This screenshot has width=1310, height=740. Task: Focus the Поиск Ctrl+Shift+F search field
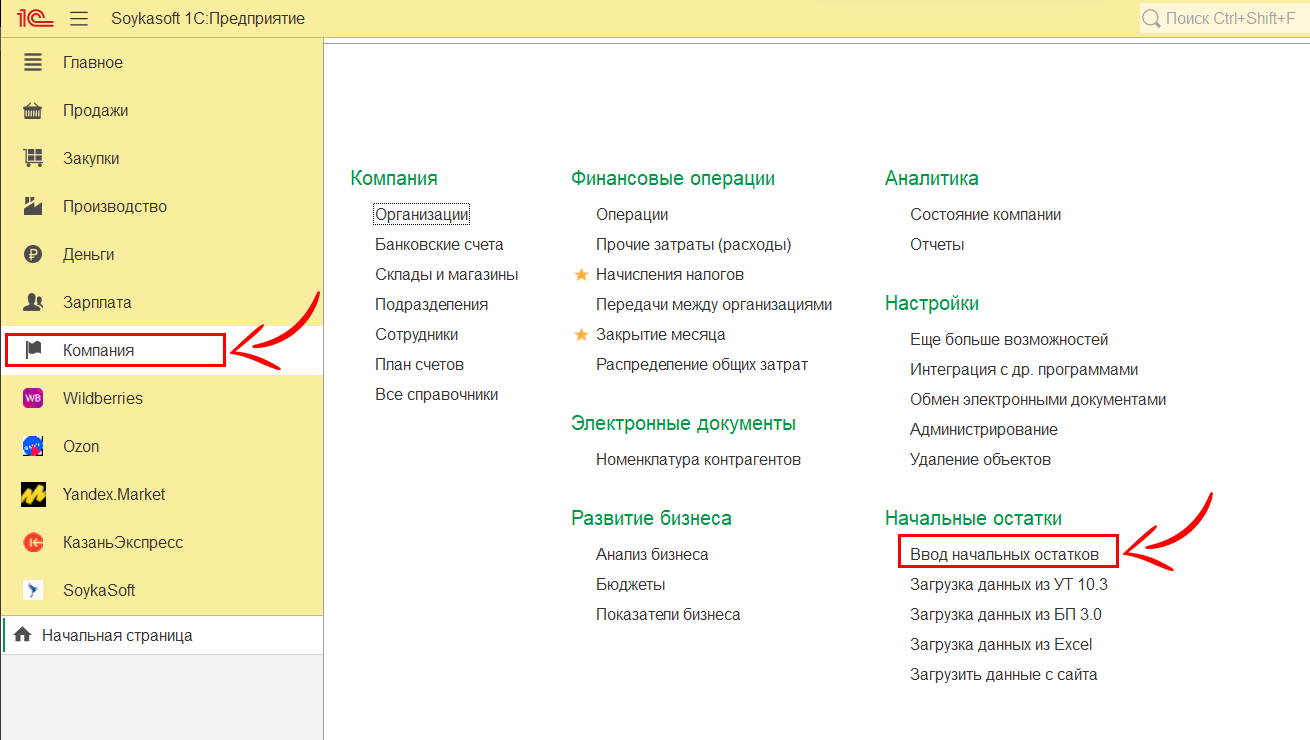[x=1225, y=18]
